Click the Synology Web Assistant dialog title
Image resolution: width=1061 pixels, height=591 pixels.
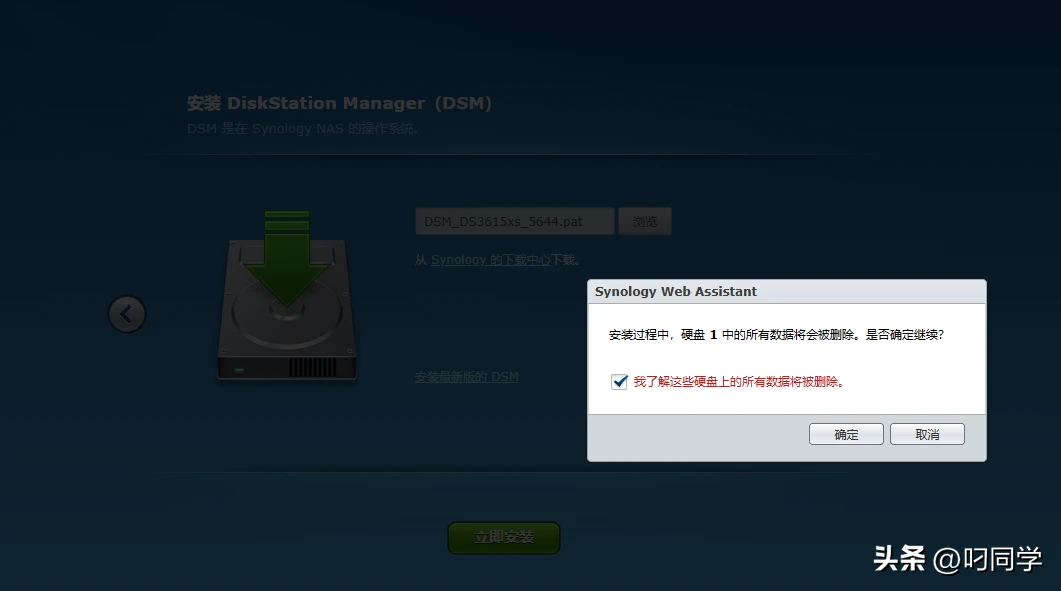(x=675, y=292)
